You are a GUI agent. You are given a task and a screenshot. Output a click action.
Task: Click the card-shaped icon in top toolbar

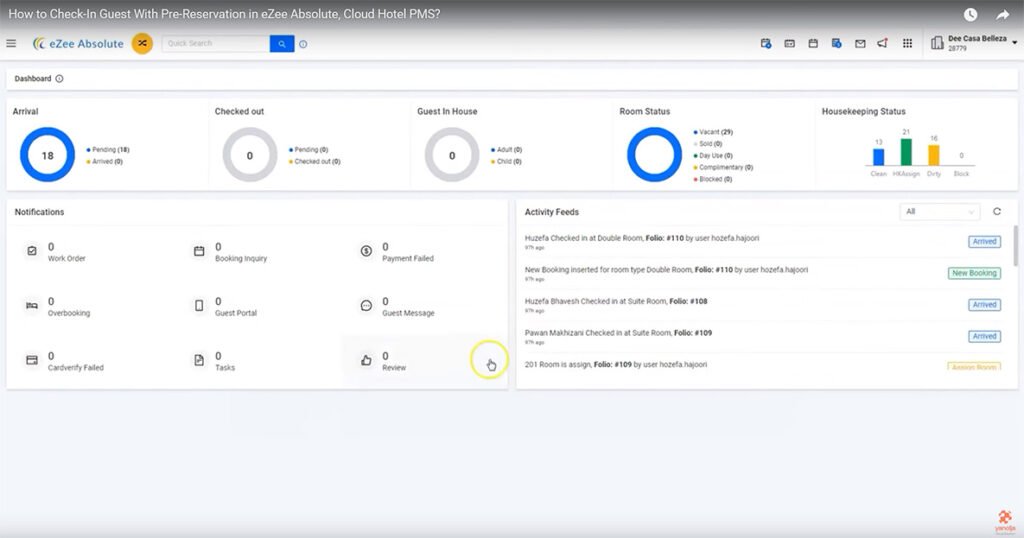tap(790, 44)
